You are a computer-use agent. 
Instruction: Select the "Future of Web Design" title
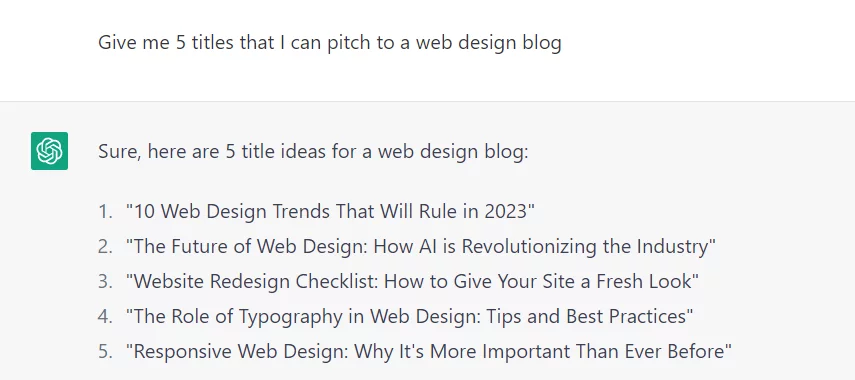pyautogui.click(x=420, y=246)
